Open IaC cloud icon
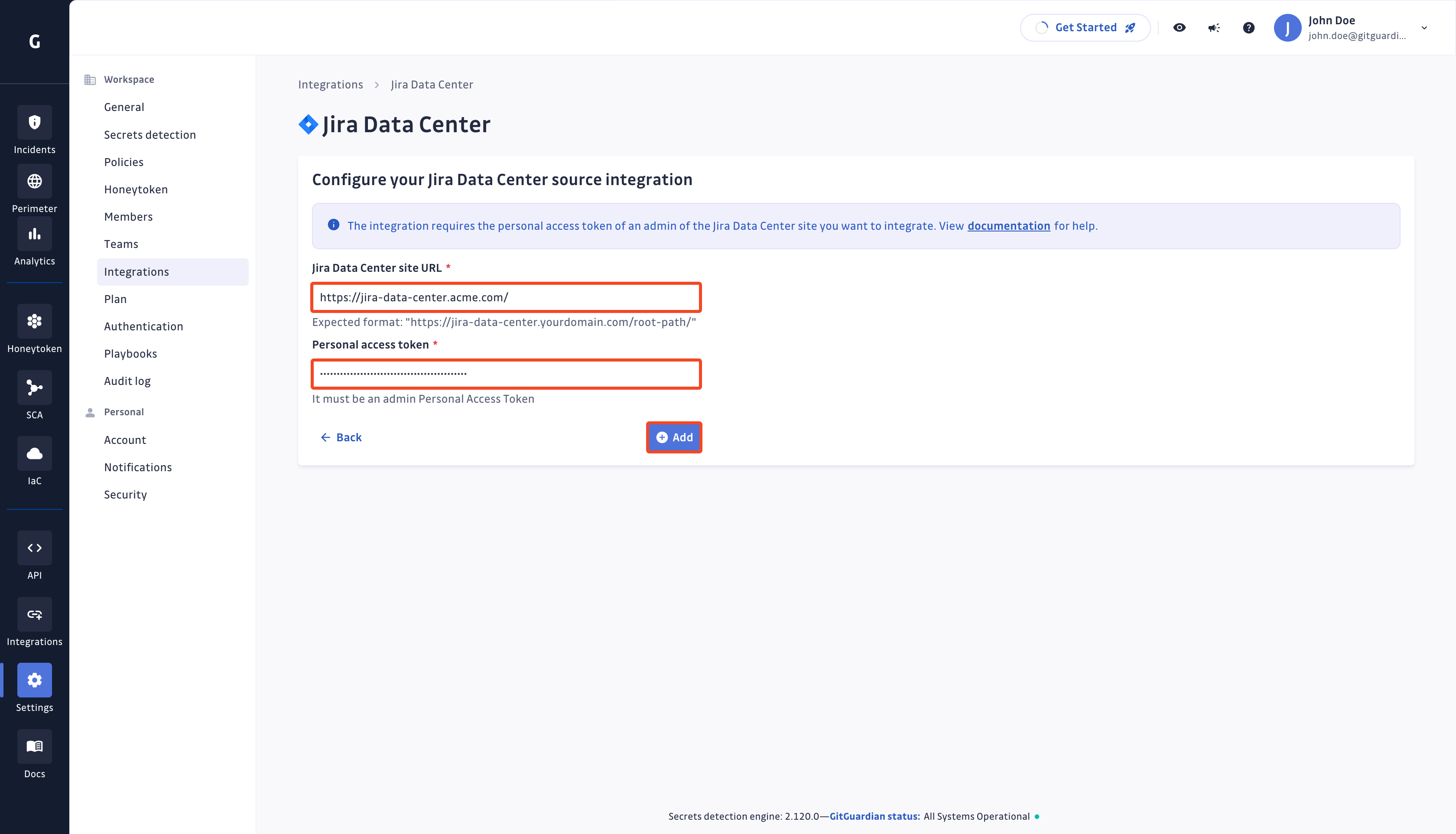 (x=34, y=454)
